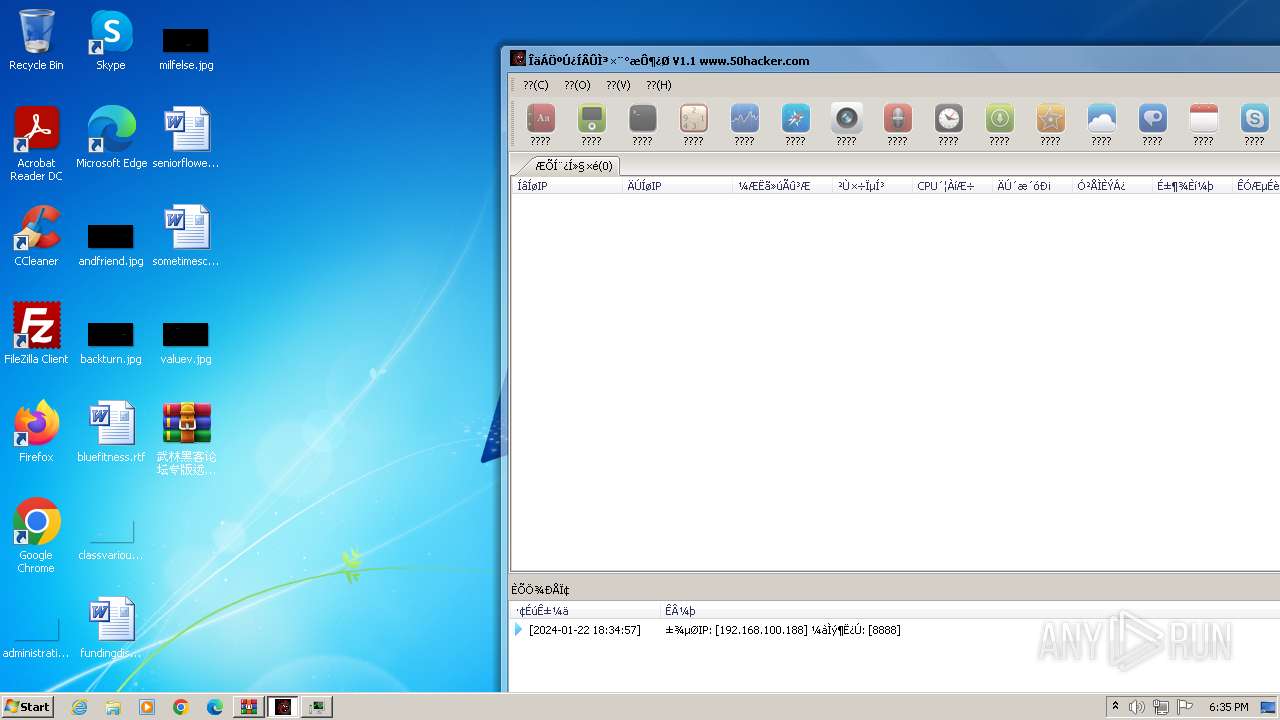Open the ??(C) menu
1280x720 pixels.
(x=536, y=85)
